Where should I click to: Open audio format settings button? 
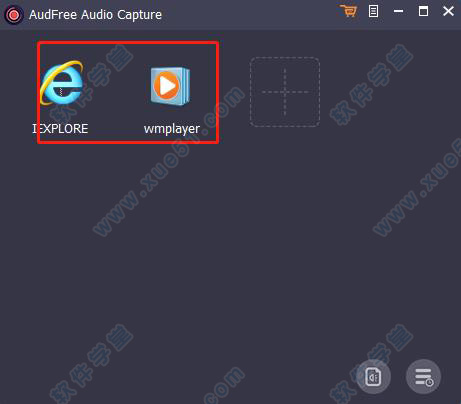(373, 377)
